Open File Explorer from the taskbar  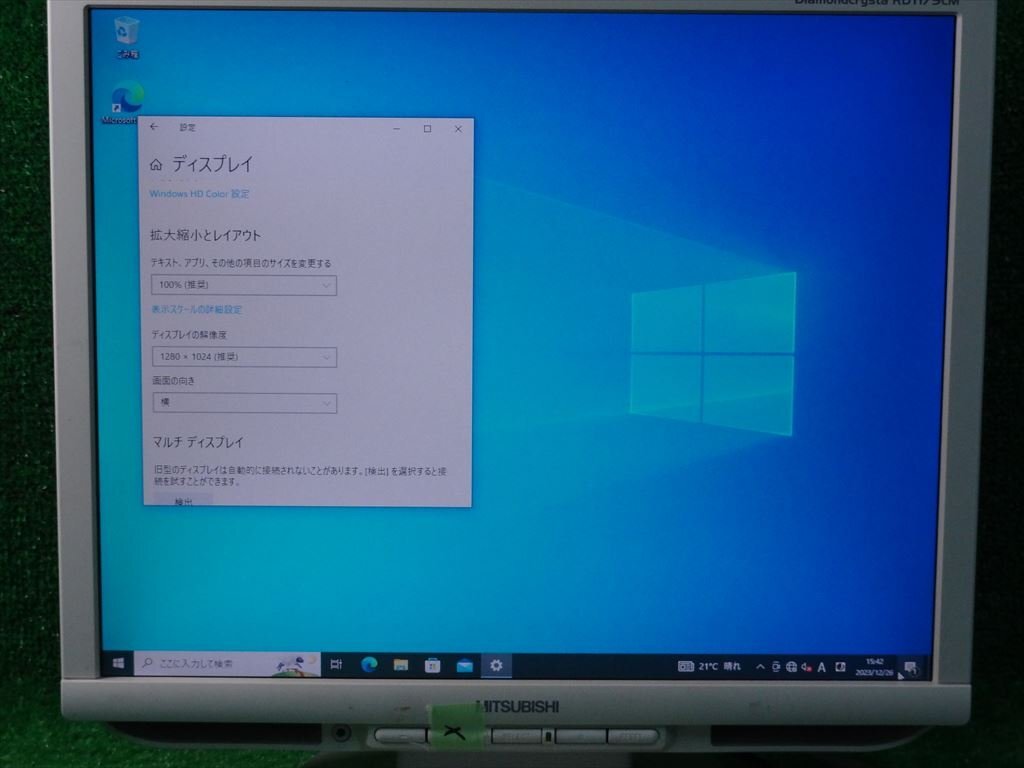[401, 665]
